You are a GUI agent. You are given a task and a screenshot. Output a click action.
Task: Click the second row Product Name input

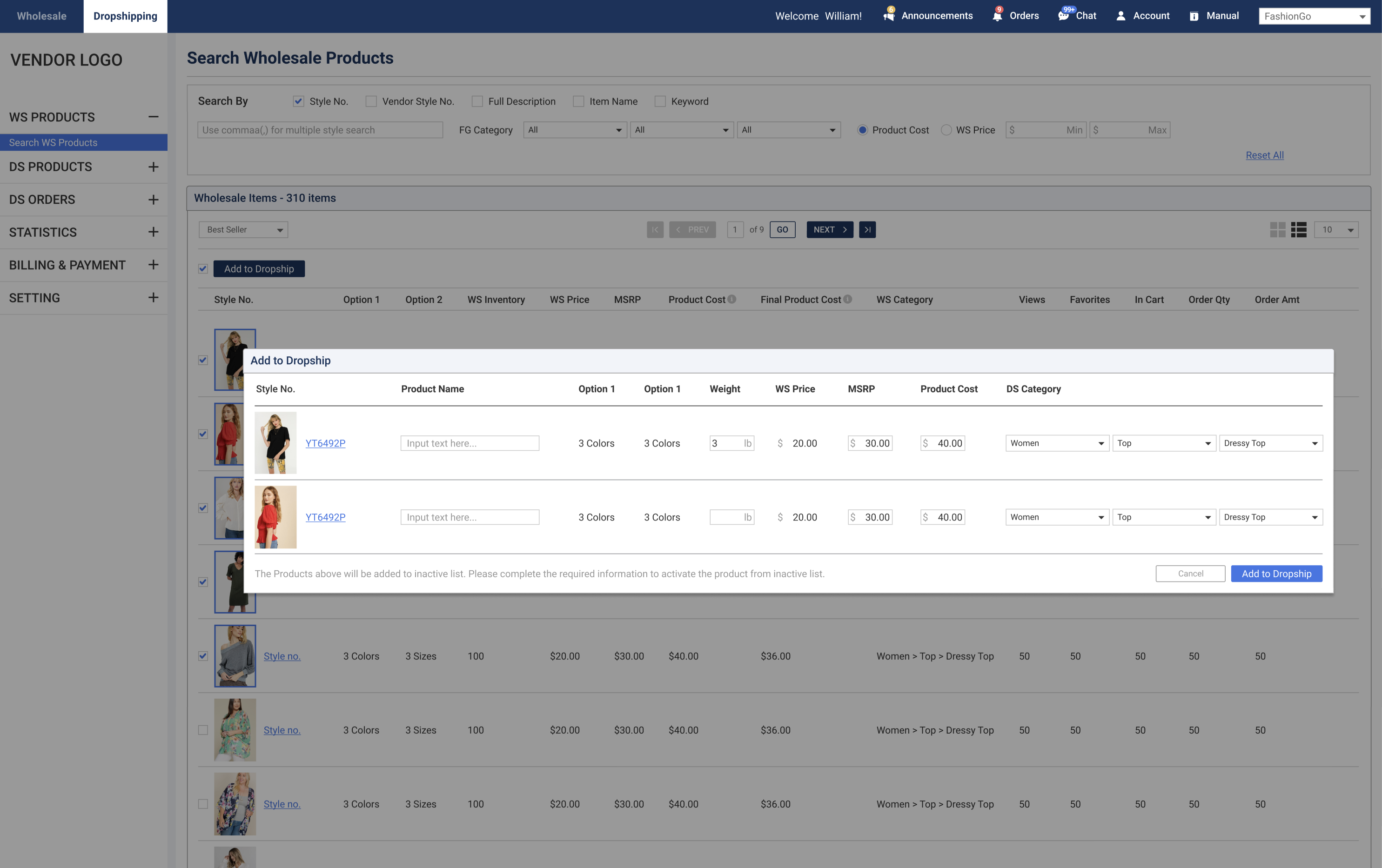click(x=470, y=517)
